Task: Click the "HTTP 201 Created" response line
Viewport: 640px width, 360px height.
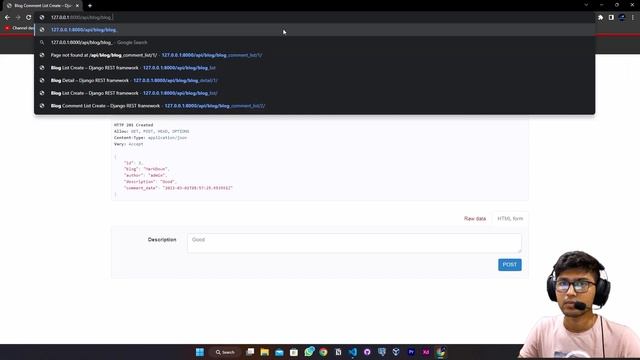Action: [x=133, y=125]
